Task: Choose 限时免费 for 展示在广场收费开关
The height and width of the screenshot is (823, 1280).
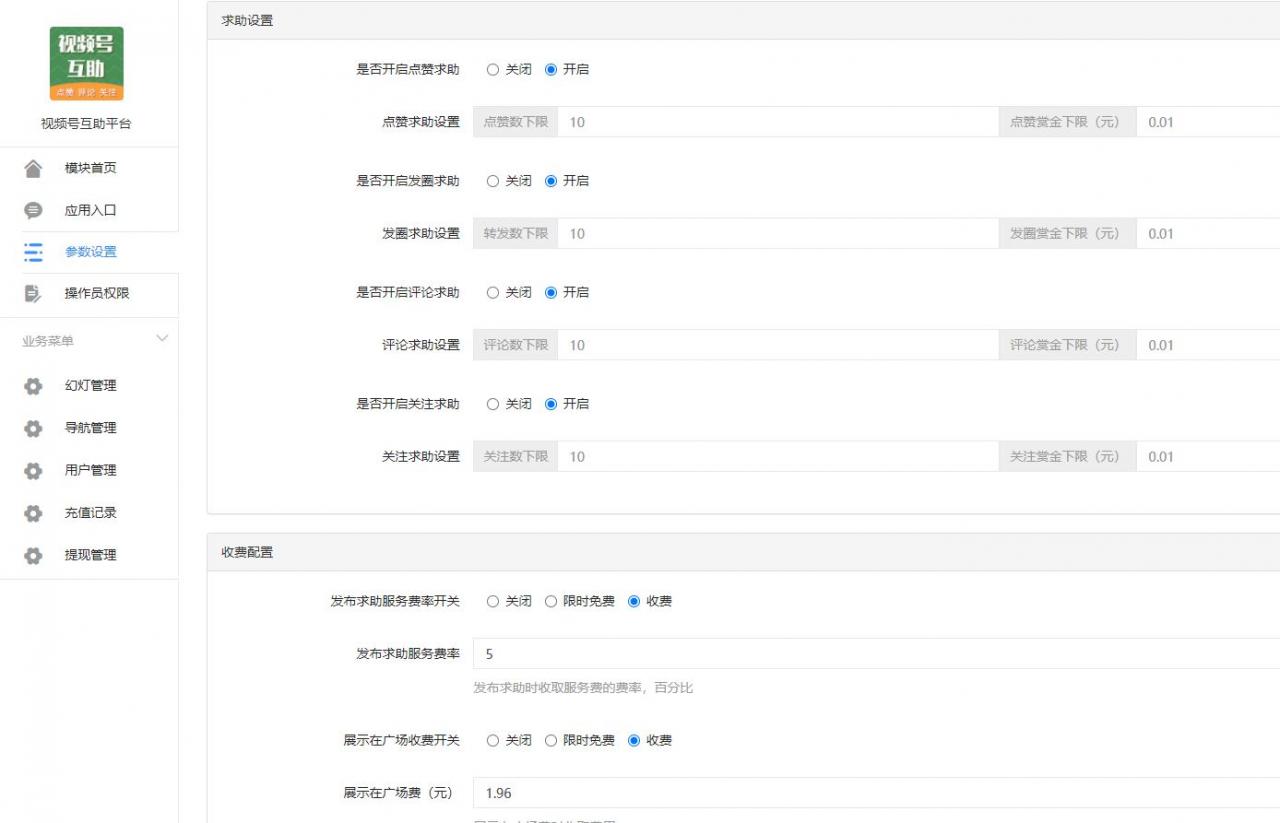Action: [552, 741]
